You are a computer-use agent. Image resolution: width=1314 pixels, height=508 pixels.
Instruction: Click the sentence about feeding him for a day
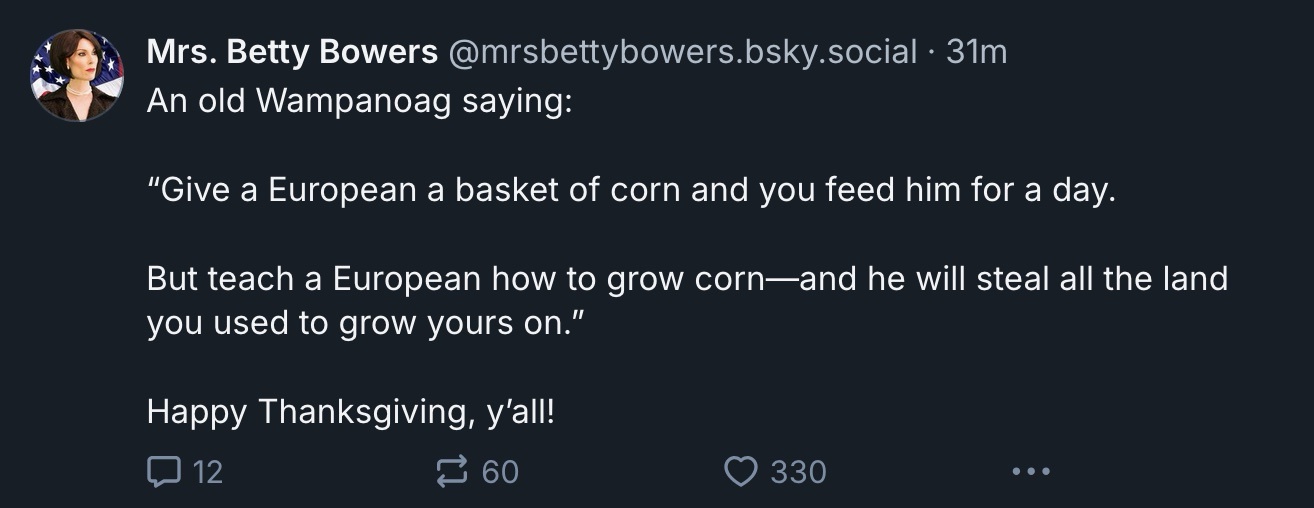pos(631,190)
